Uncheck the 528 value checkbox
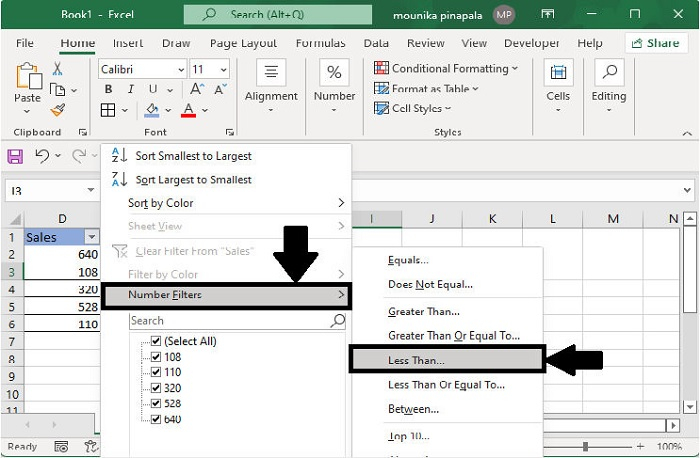Image resolution: width=700 pixels, height=458 pixels. 155,404
